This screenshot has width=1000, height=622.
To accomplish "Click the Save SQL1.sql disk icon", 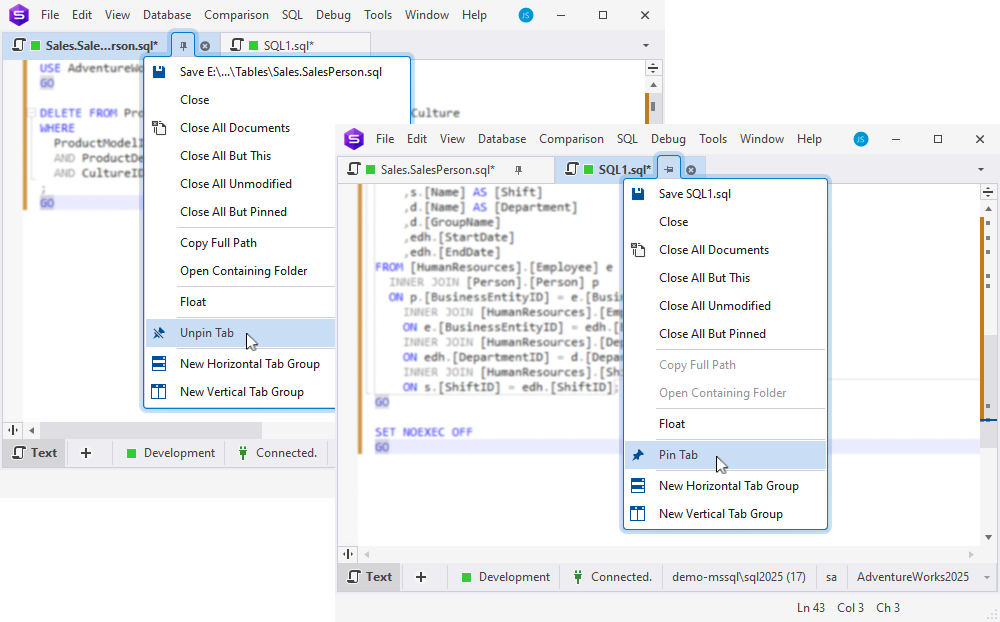I will [638, 194].
